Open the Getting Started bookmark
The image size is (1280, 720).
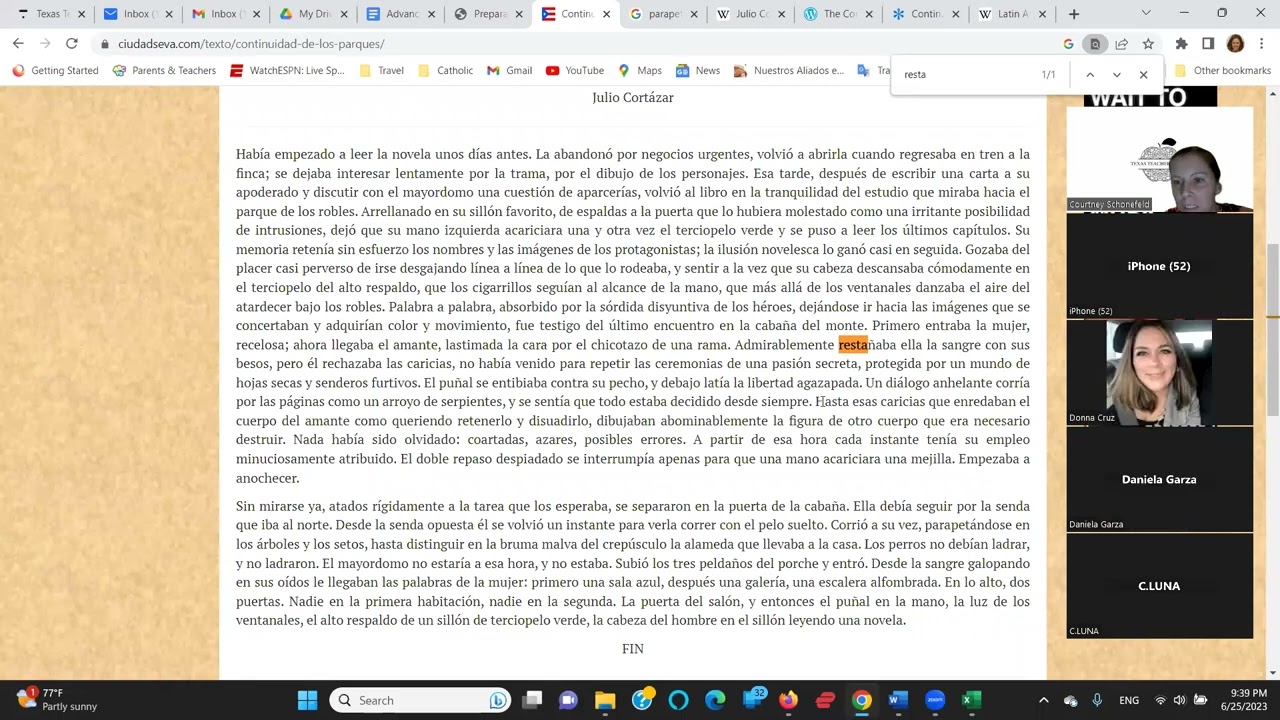coord(55,71)
